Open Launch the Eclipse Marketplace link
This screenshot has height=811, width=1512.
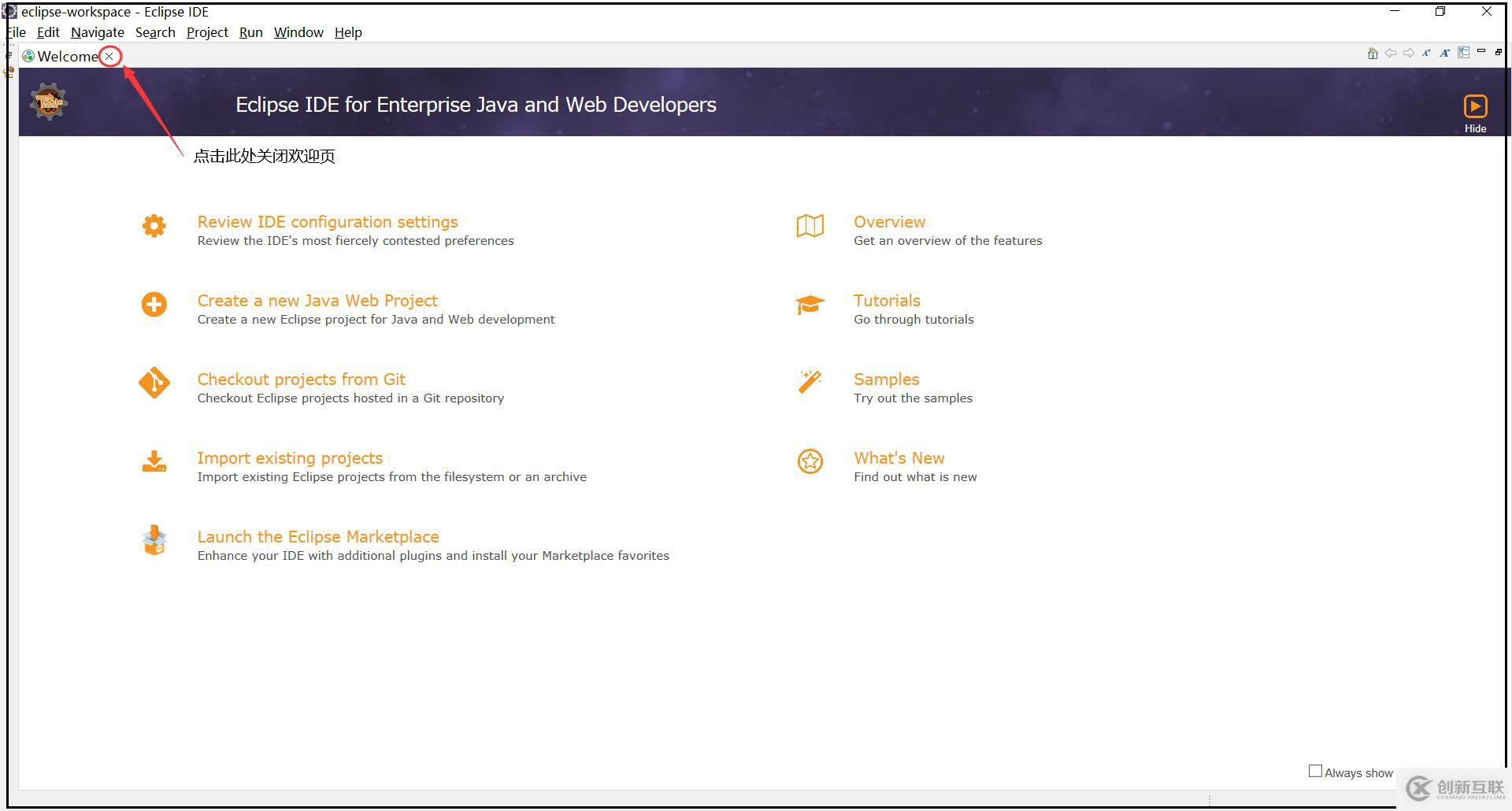(x=318, y=537)
